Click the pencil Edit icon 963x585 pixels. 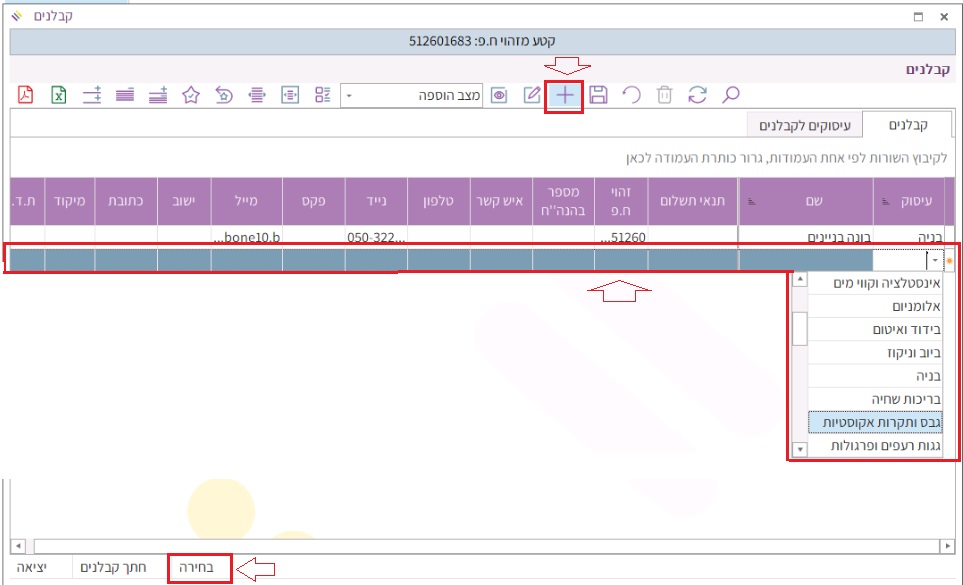click(x=532, y=95)
